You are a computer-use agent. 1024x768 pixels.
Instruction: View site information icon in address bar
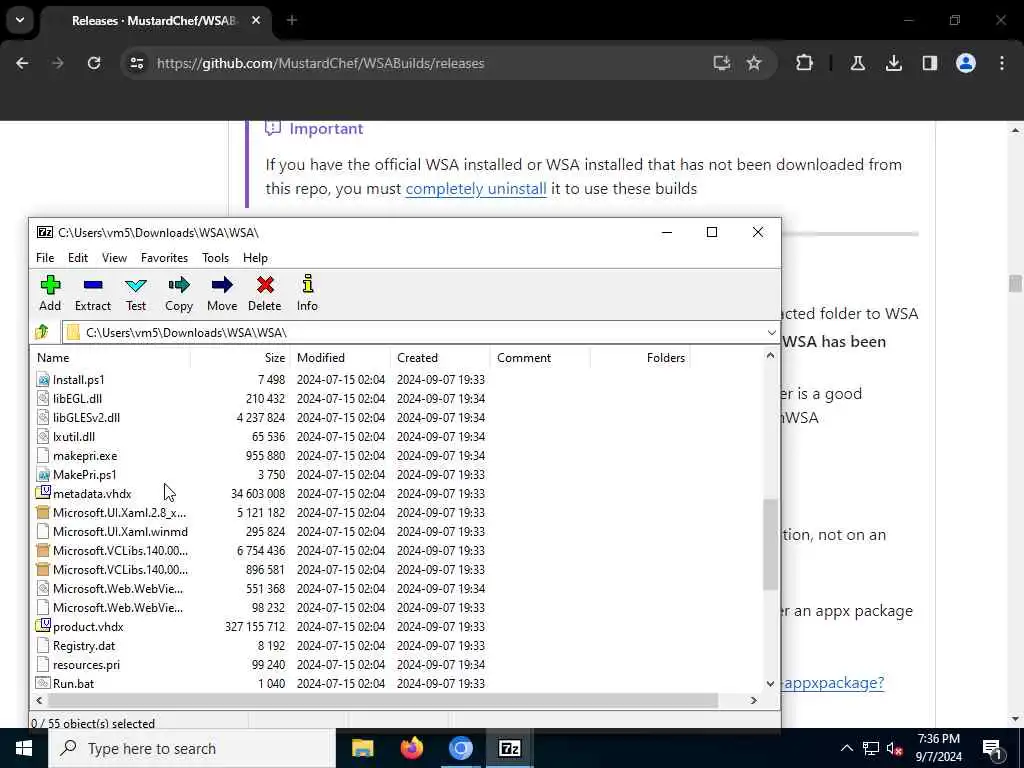pyautogui.click(x=137, y=63)
